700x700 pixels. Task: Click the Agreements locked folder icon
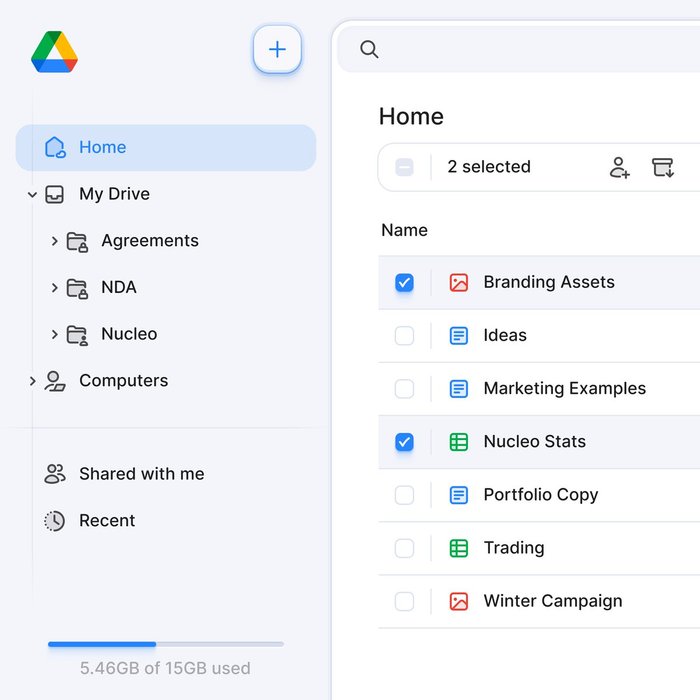[77, 242]
